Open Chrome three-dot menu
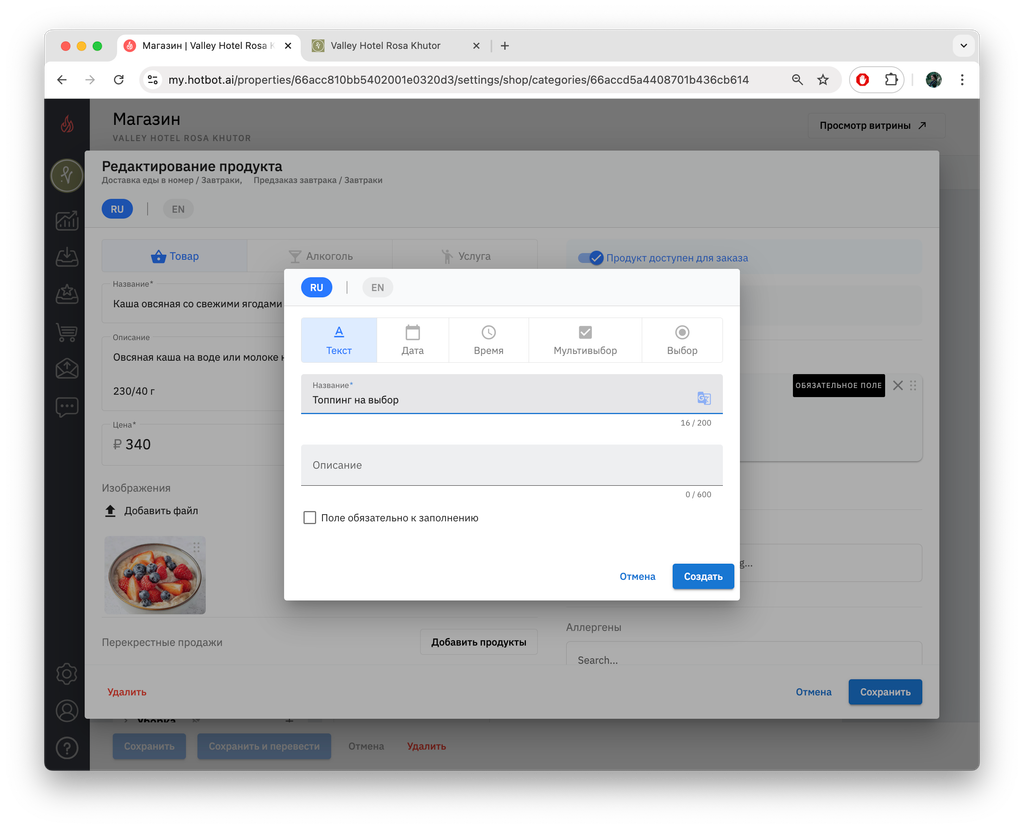The image size is (1024, 829). click(x=962, y=80)
